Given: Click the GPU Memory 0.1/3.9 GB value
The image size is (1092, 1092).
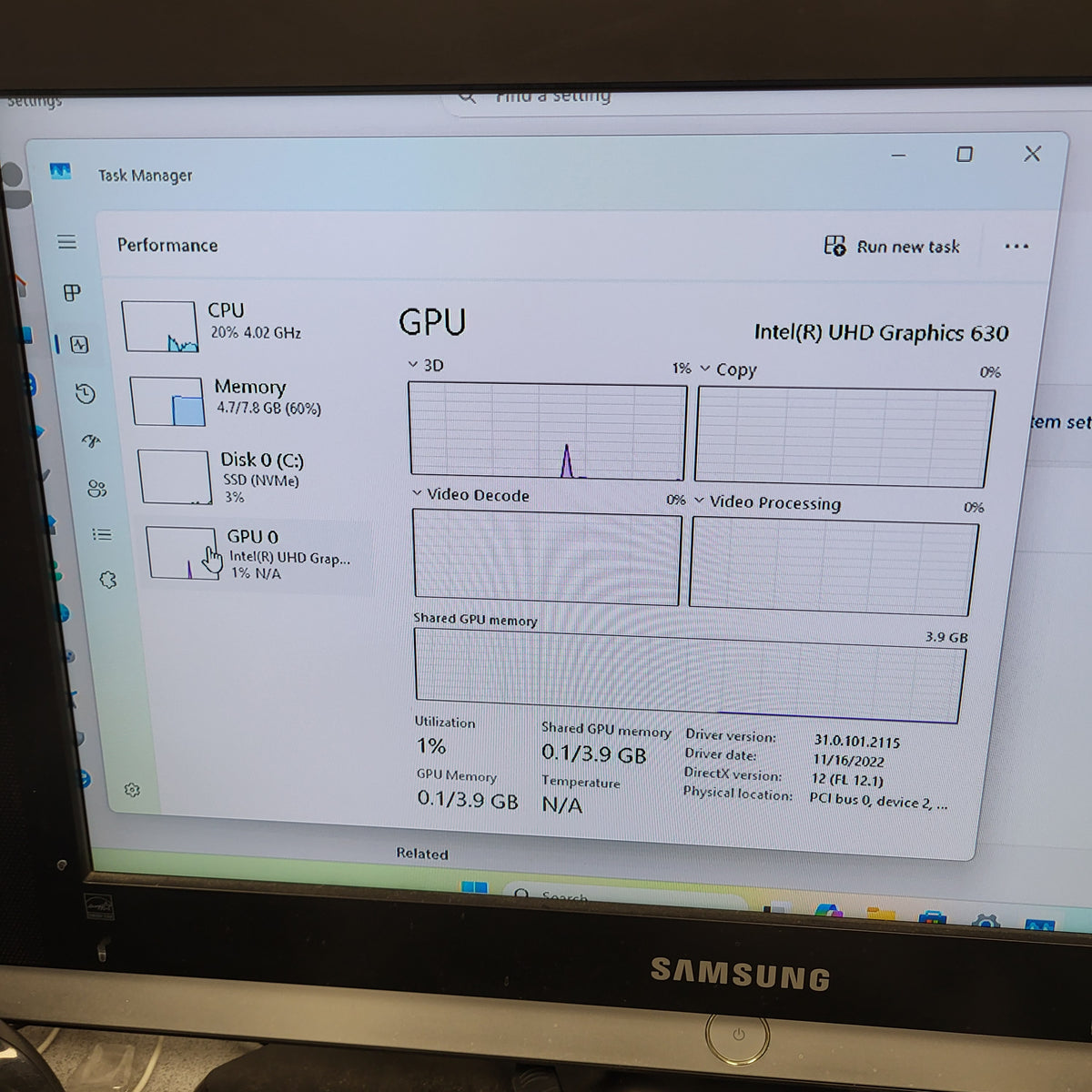Looking at the screenshot, I should (x=468, y=800).
